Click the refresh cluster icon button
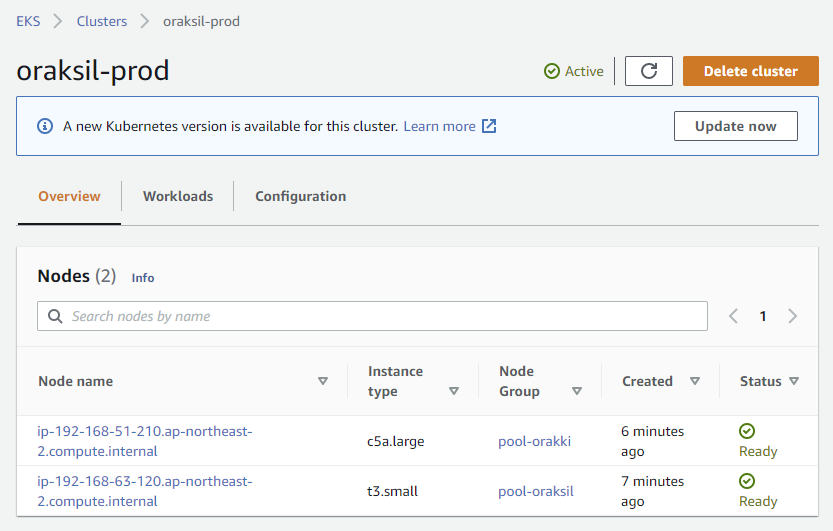The width and height of the screenshot is (833, 531). 649,71
